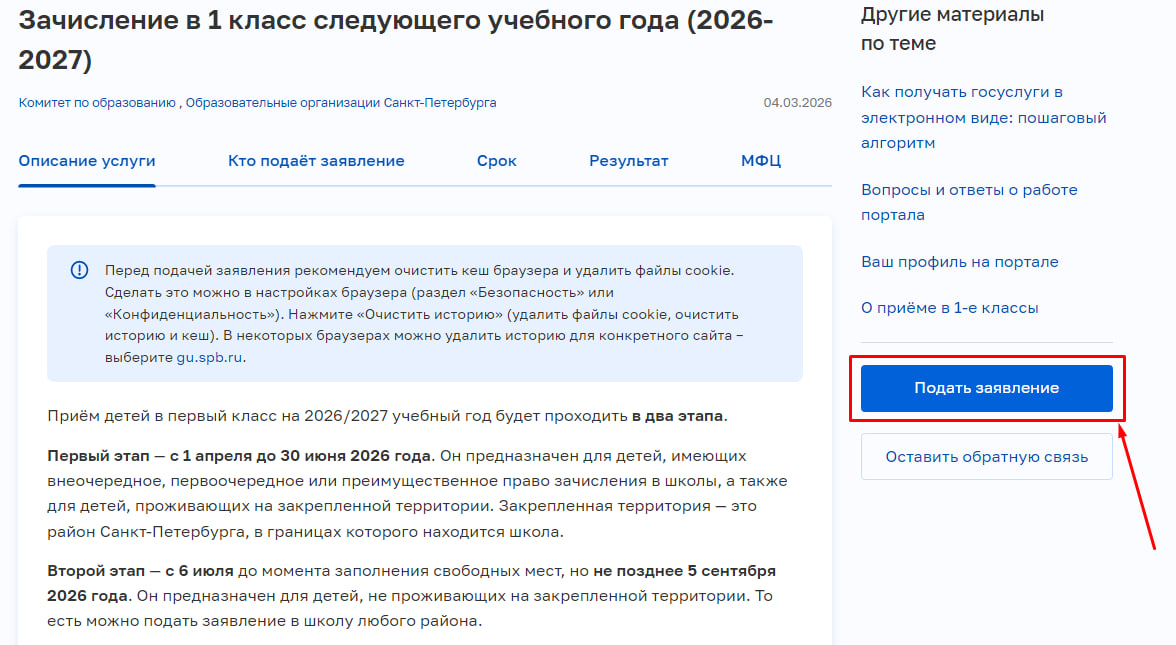Switch to the Кто подаёт заявление tab
Image resolution: width=1176 pixels, height=645 pixels.
click(316, 161)
